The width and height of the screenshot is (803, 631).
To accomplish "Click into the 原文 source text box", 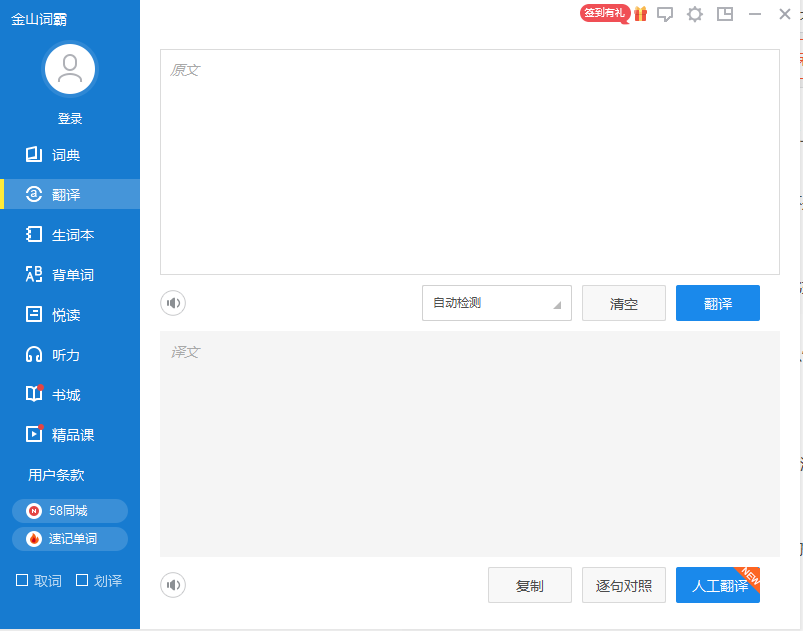I will [470, 162].
